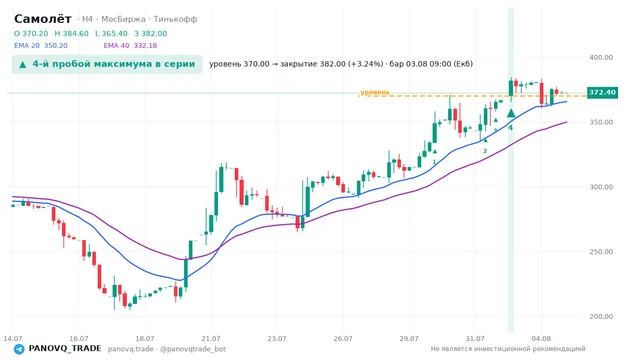Click the current price label 372.40

(602, 93)
